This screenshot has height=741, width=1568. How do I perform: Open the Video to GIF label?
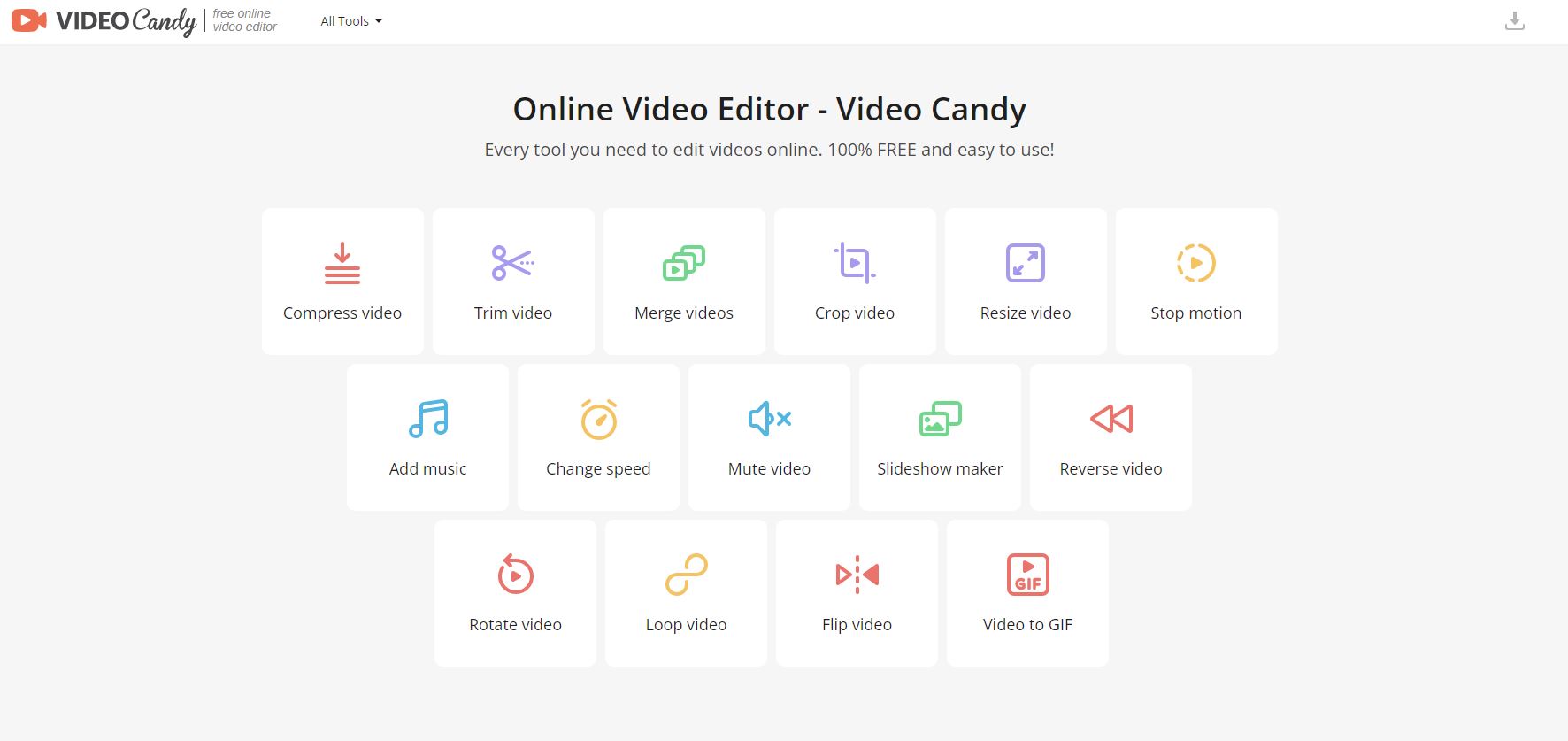1028,625
